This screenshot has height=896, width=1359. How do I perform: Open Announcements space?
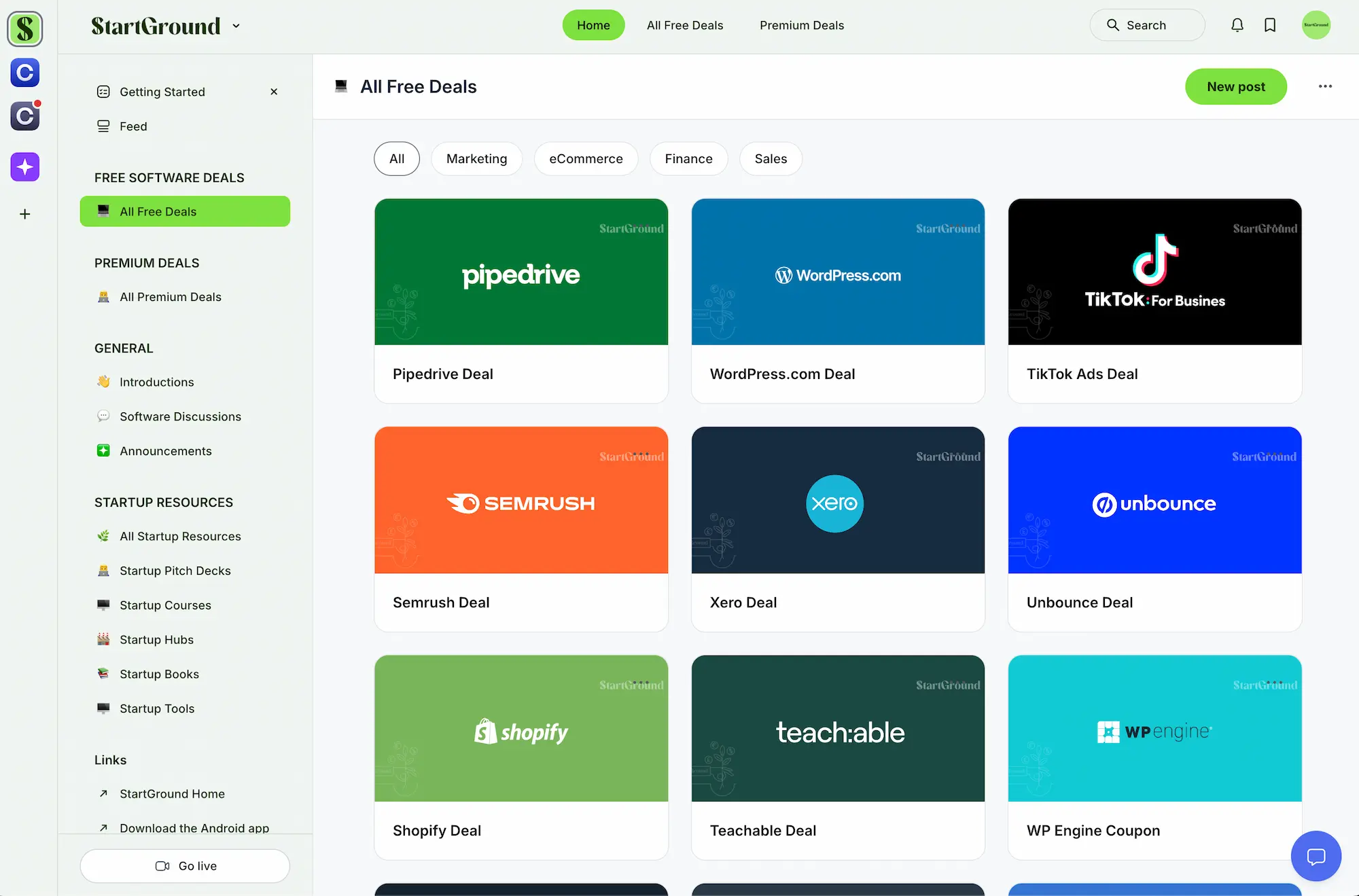(x=185, y=451)
